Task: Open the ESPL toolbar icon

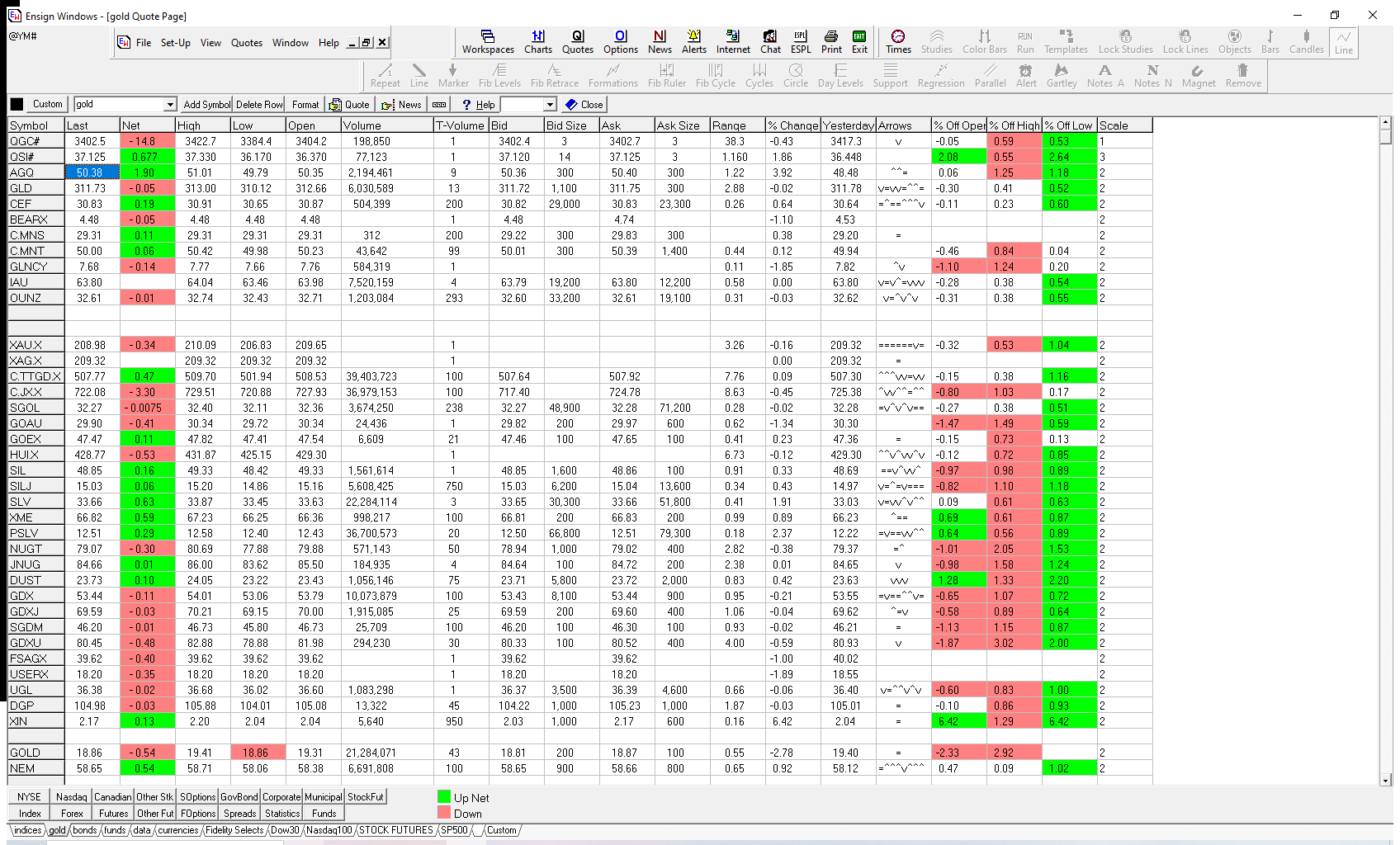Action: click(801, 42)
